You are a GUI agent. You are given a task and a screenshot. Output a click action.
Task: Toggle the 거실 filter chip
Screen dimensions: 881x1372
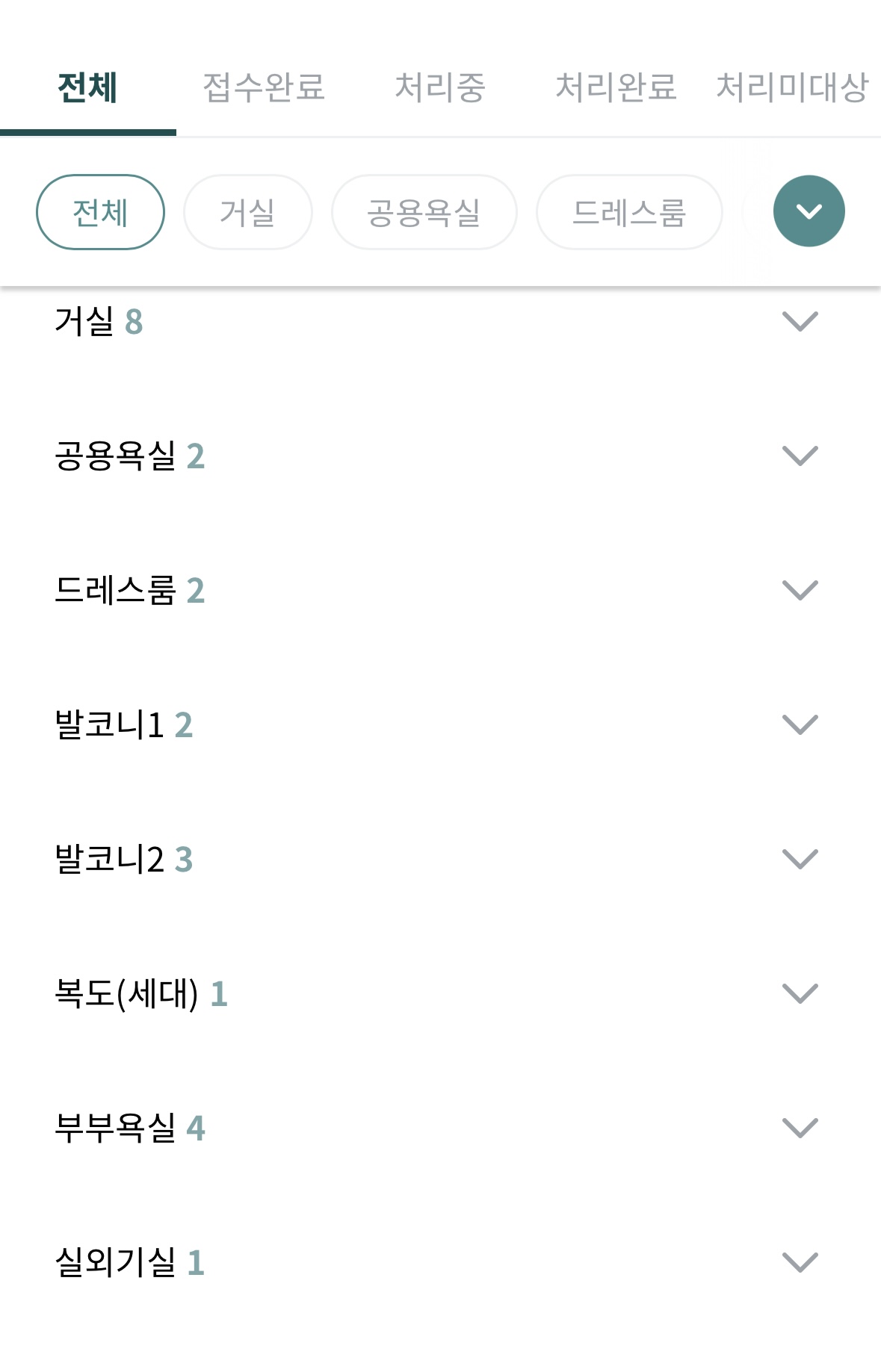[247, 212]
